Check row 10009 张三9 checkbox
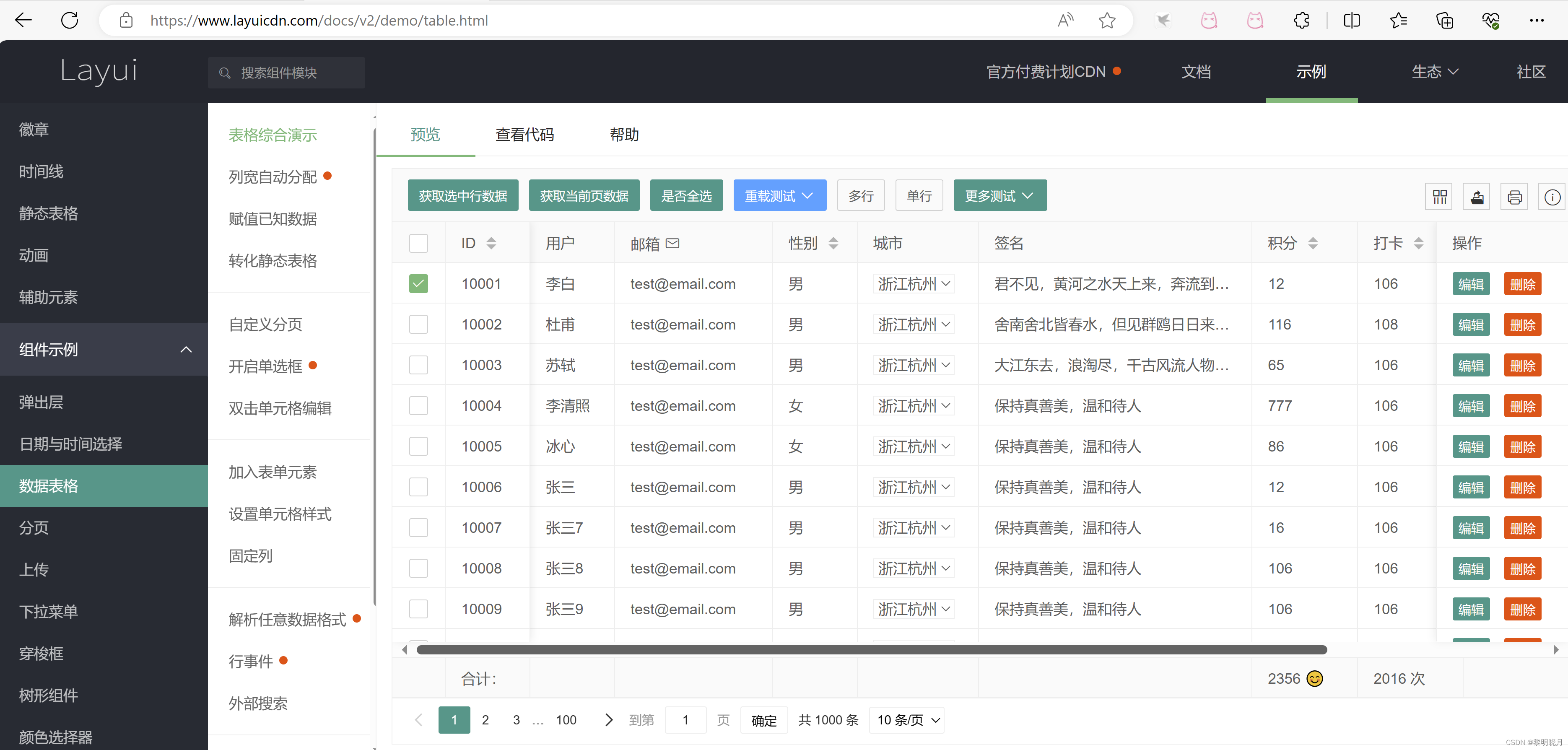1568x750 pixels. (418, 609)
